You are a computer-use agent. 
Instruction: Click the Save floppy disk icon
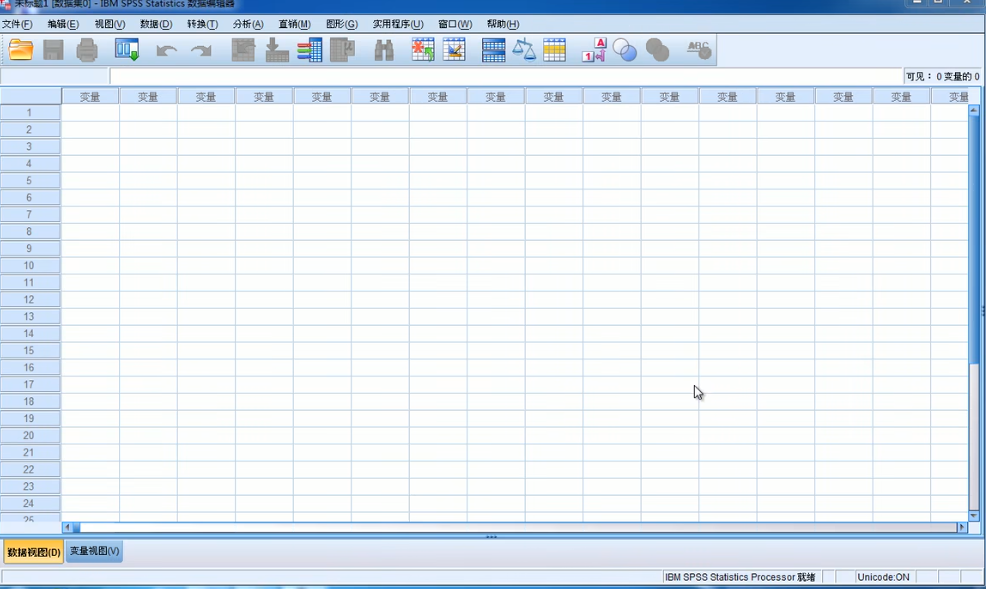pyautogui.click(x=53, y=50)
